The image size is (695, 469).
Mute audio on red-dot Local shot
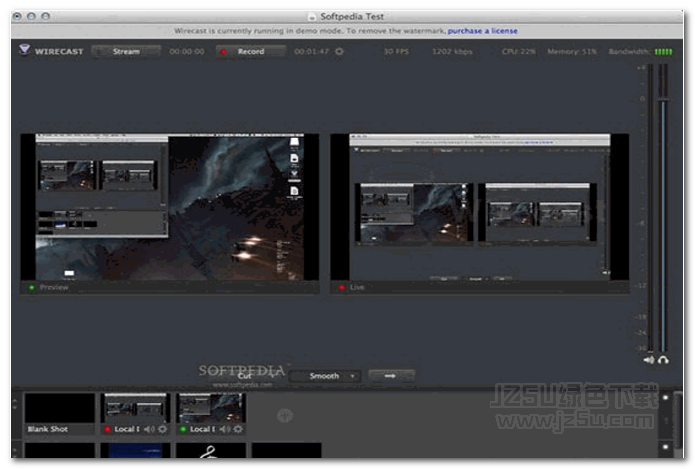tap(149, 429)
